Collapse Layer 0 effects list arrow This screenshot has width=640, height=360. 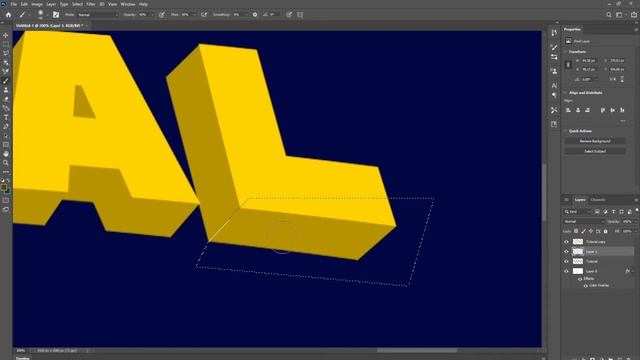(633, 271)
